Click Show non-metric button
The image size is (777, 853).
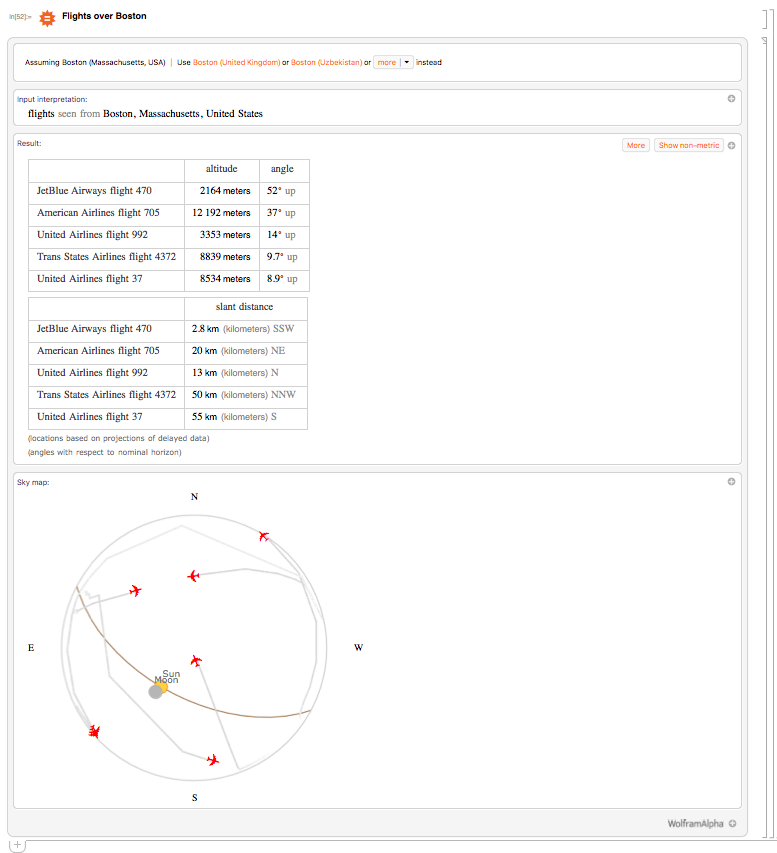coord(689,145)
